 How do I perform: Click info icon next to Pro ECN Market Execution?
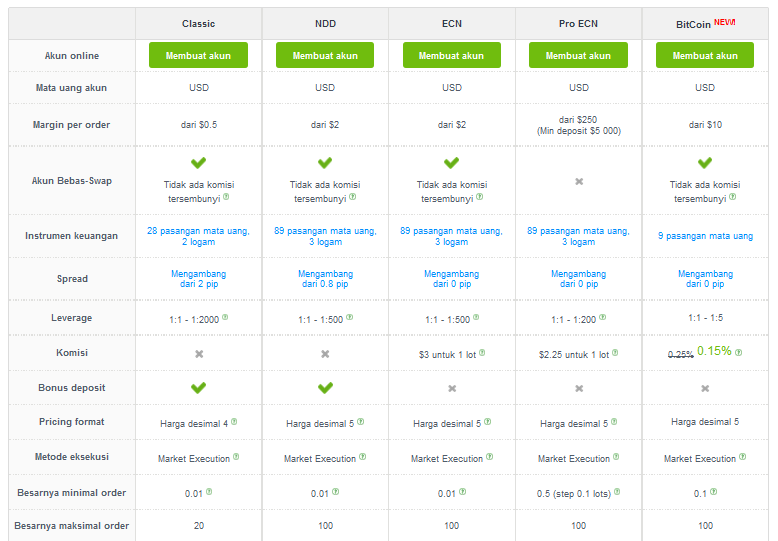616,457
